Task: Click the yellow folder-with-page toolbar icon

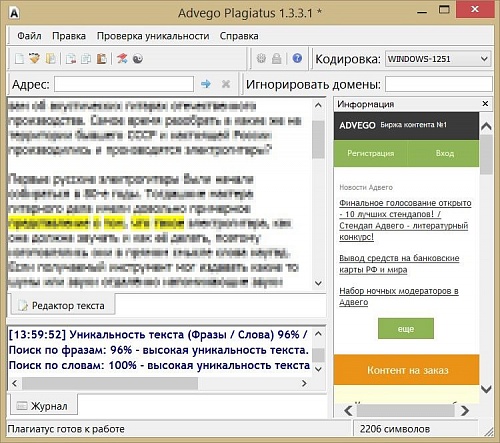Action: pyautogui.click(x=51, y=59)
